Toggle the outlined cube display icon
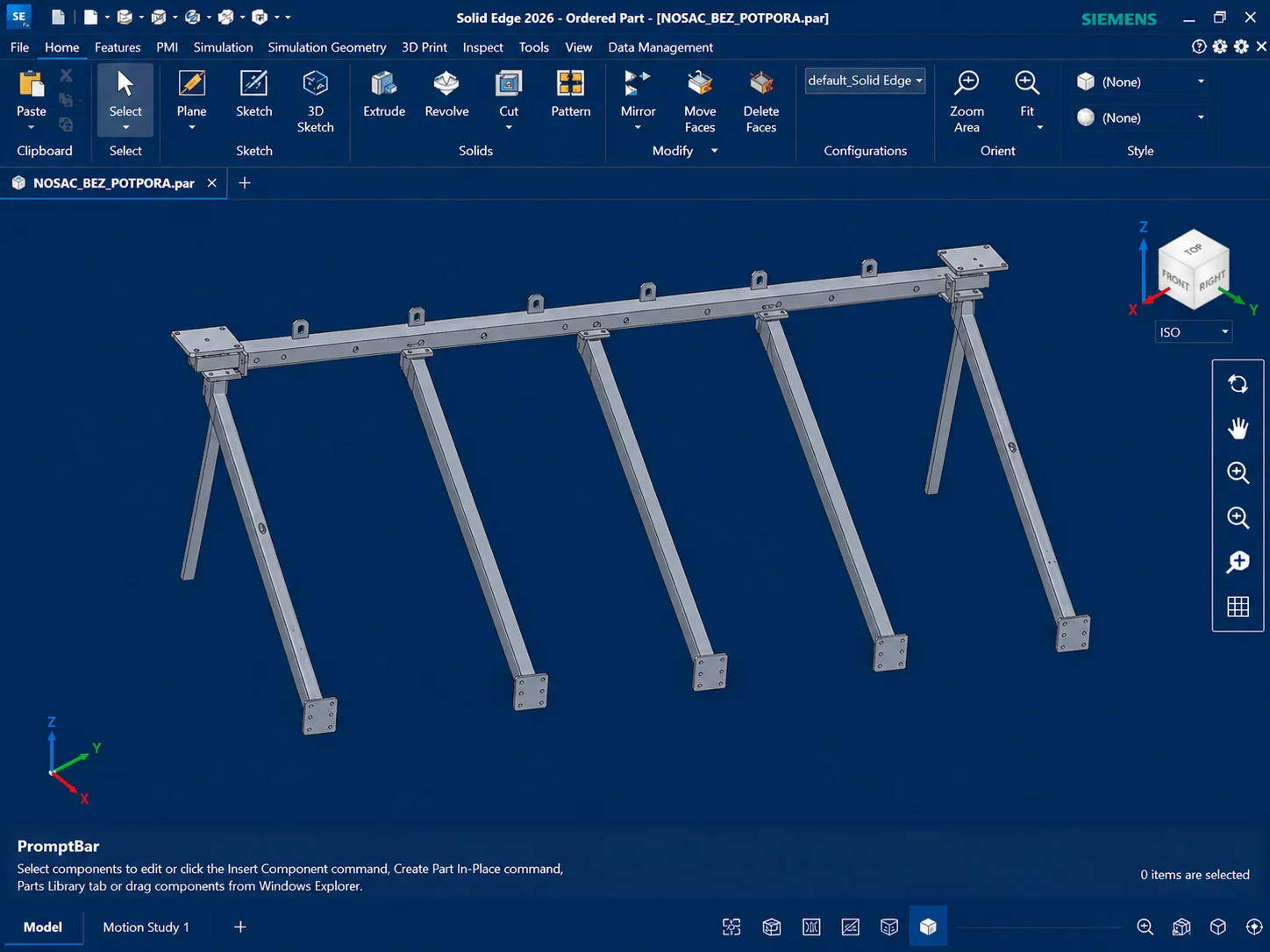 coord(772,927)
